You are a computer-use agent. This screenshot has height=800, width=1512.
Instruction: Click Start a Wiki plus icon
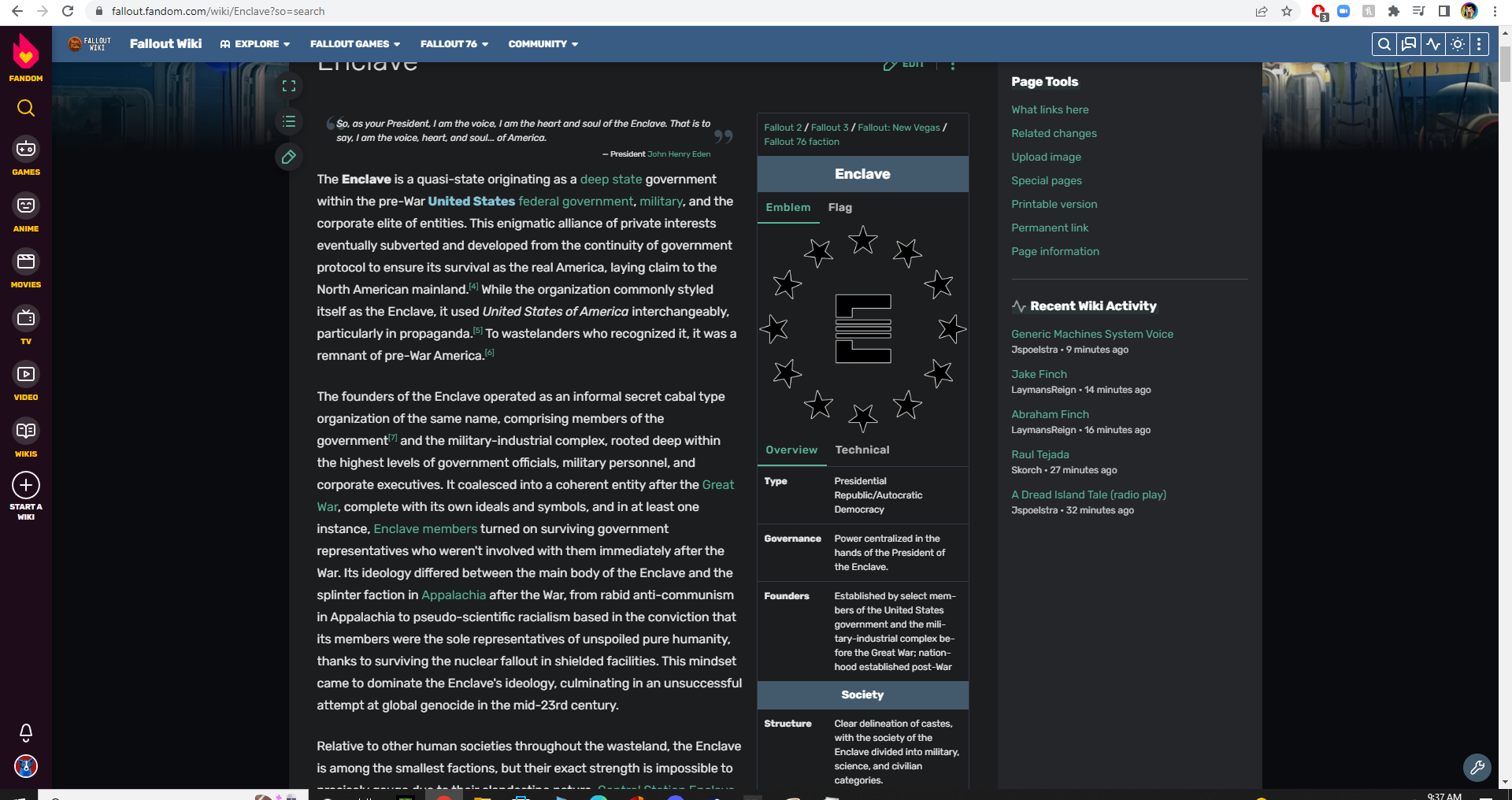pos(26,485)
